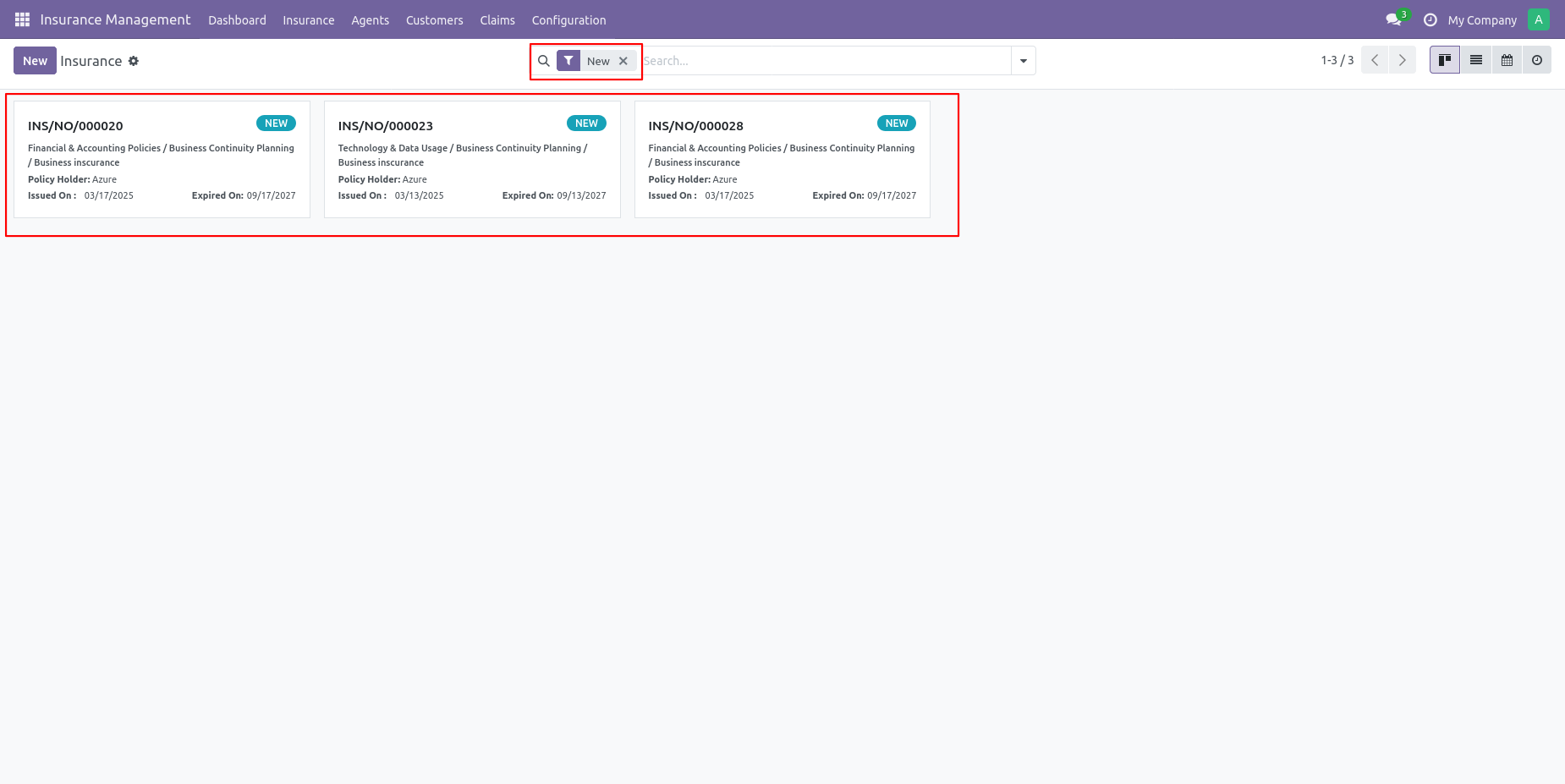This screenshot has height=784, width=1565.
Task: Click My Company switcher
Action: pos(1482,20)
